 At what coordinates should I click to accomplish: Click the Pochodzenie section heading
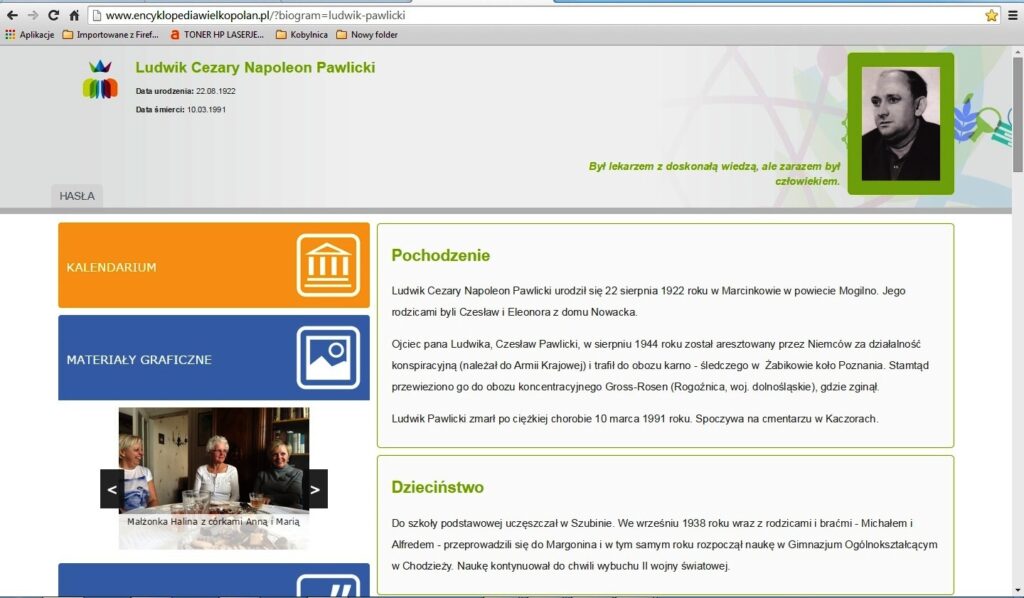441,255
